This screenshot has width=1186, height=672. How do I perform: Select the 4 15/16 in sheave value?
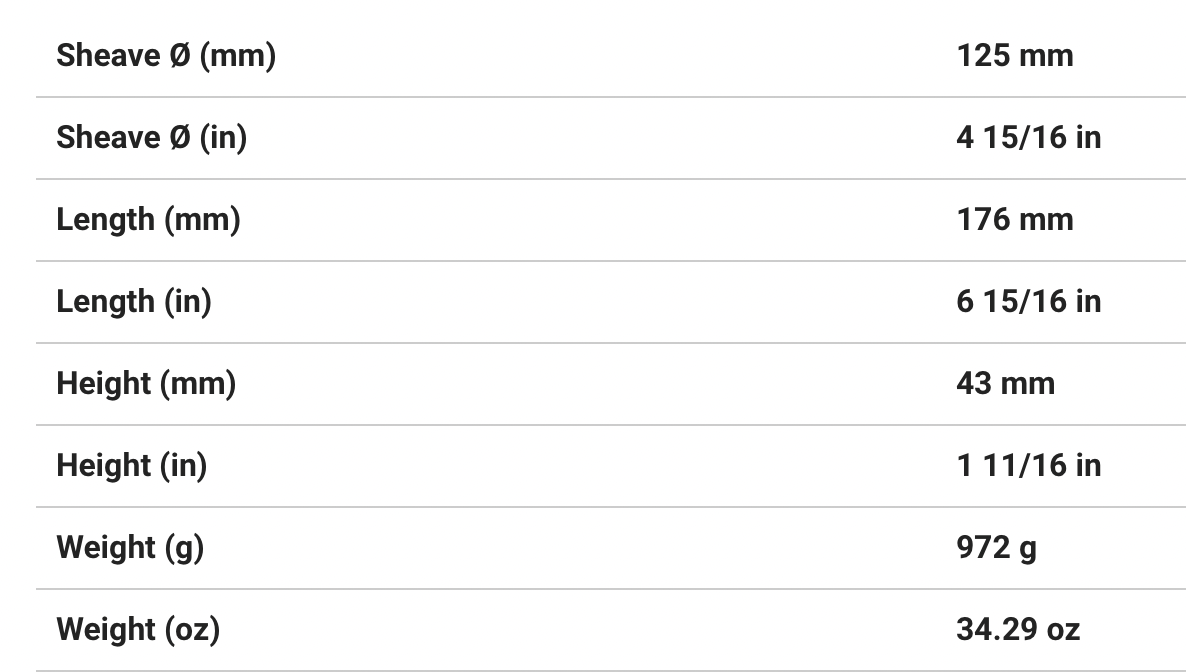[x=1028, y=138]
